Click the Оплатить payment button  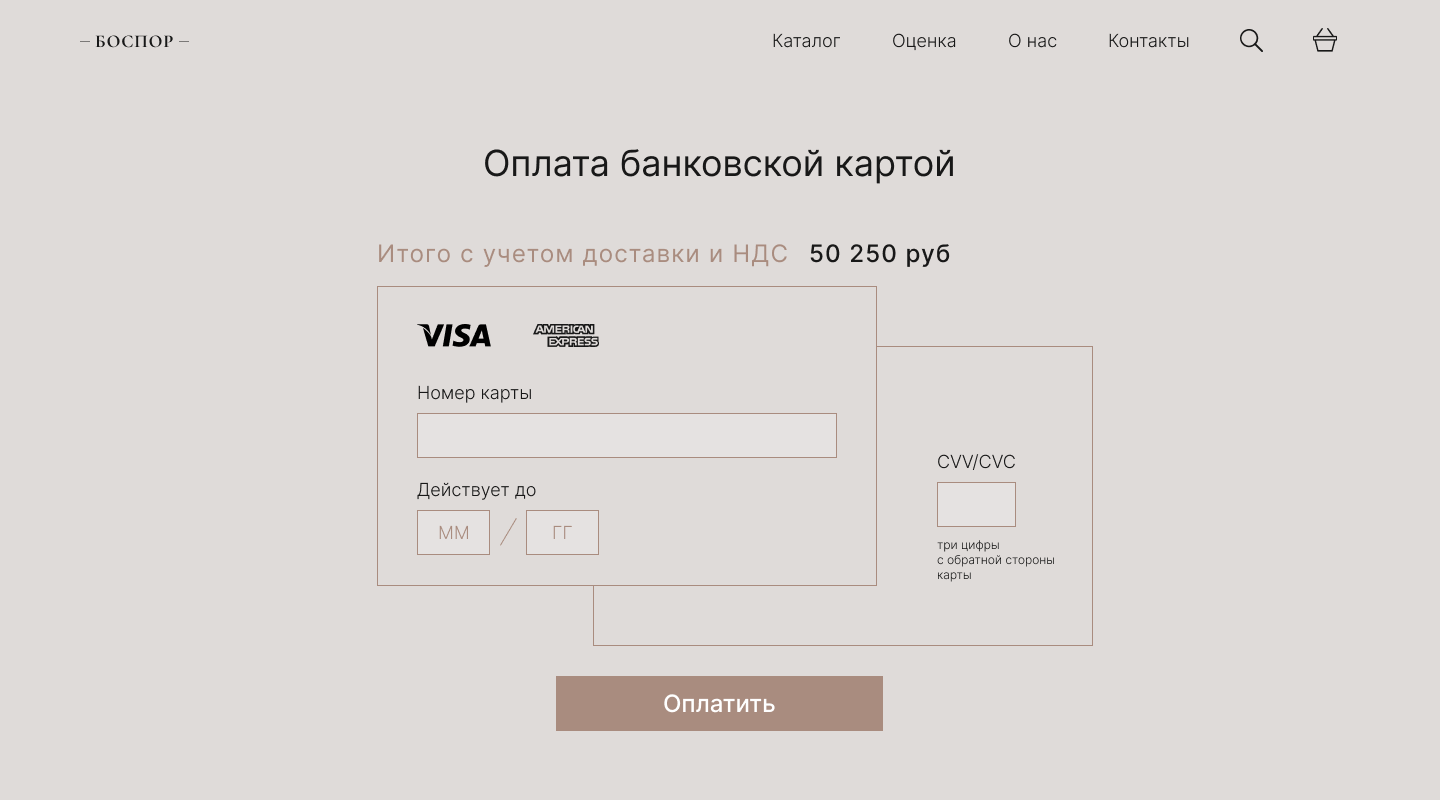click(719, 703)
